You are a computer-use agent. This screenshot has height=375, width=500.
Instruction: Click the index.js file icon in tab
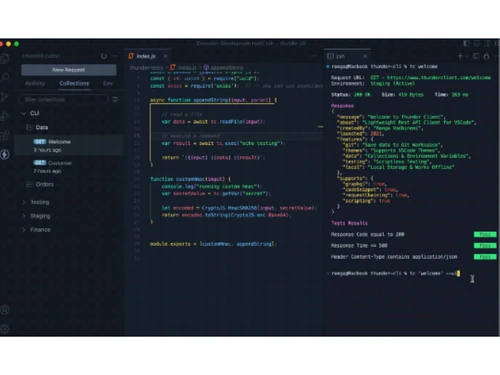pyautogui.click(x=131, y=56)
